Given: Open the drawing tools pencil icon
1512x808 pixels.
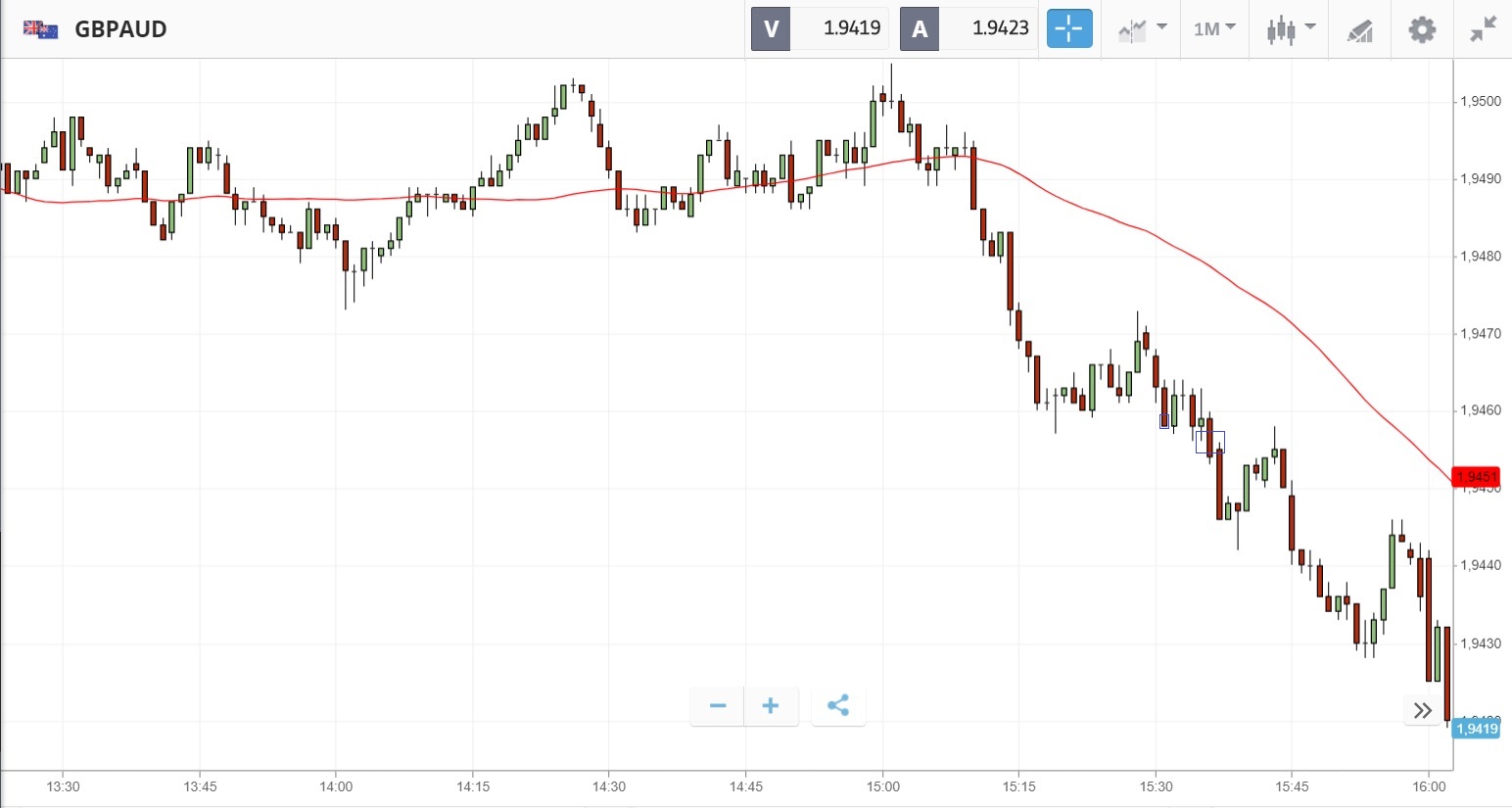Looking at the screenshot, I should click(x=1359, y=30).
